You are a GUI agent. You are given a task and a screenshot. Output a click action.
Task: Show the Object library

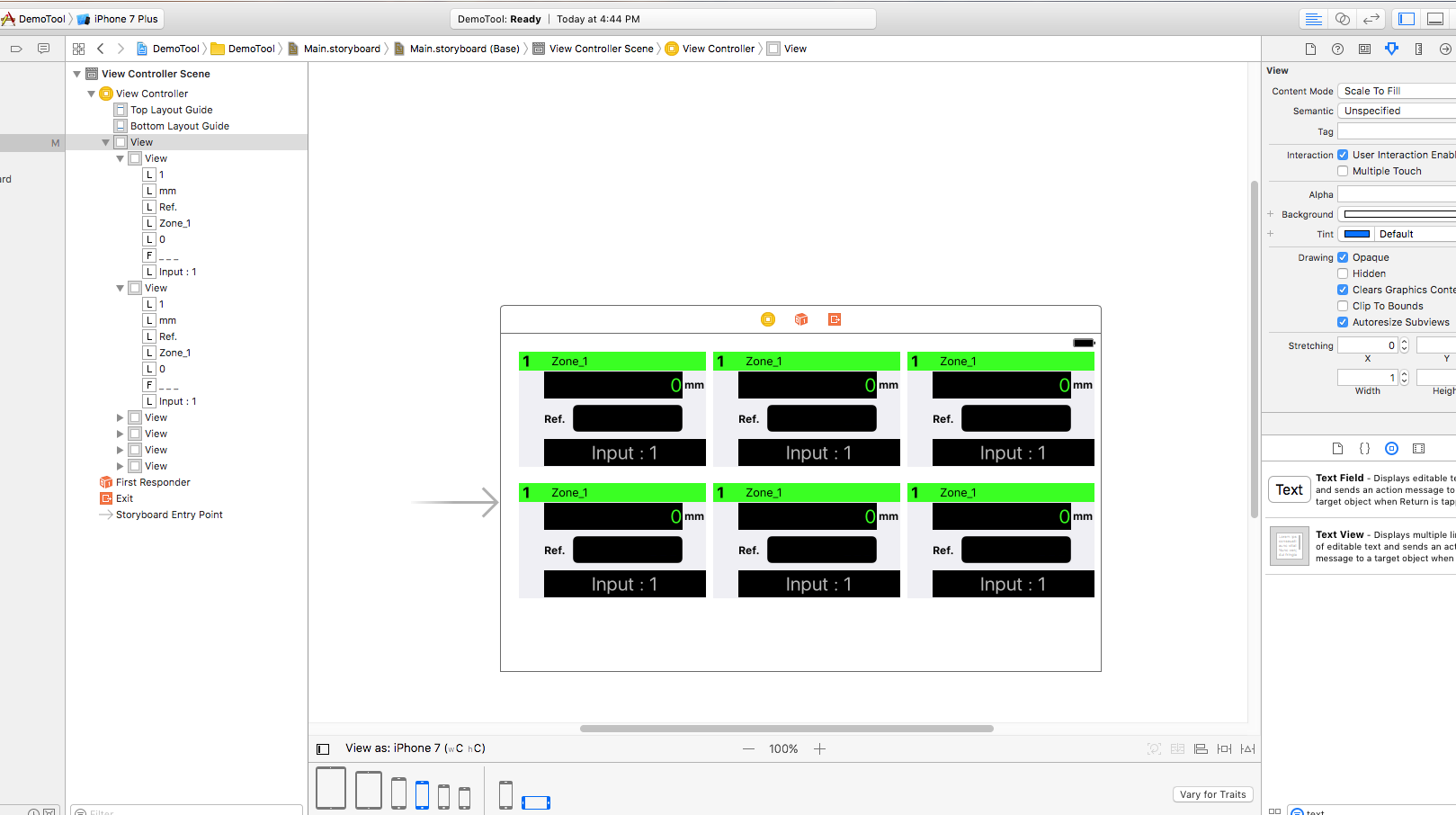click(x=1391, y=448)
